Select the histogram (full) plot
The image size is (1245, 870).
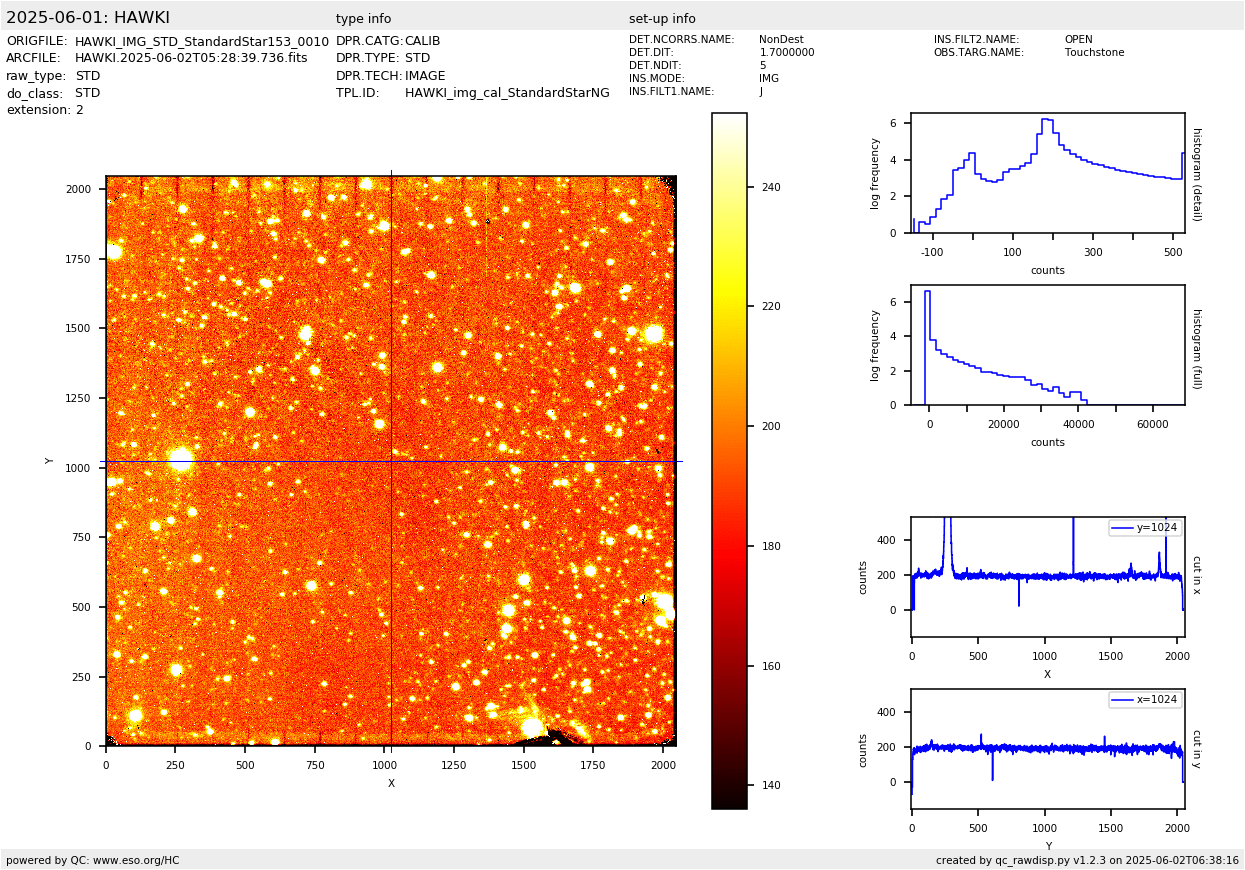pos(1047,345)
